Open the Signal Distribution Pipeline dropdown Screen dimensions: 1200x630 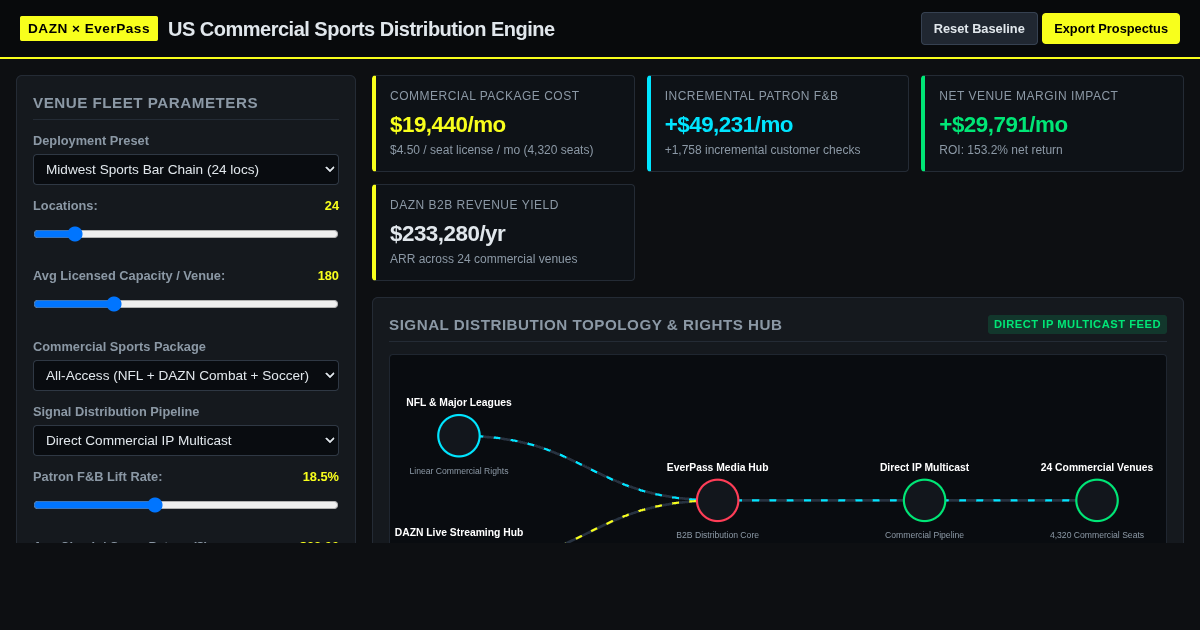[x=186, y=440]
